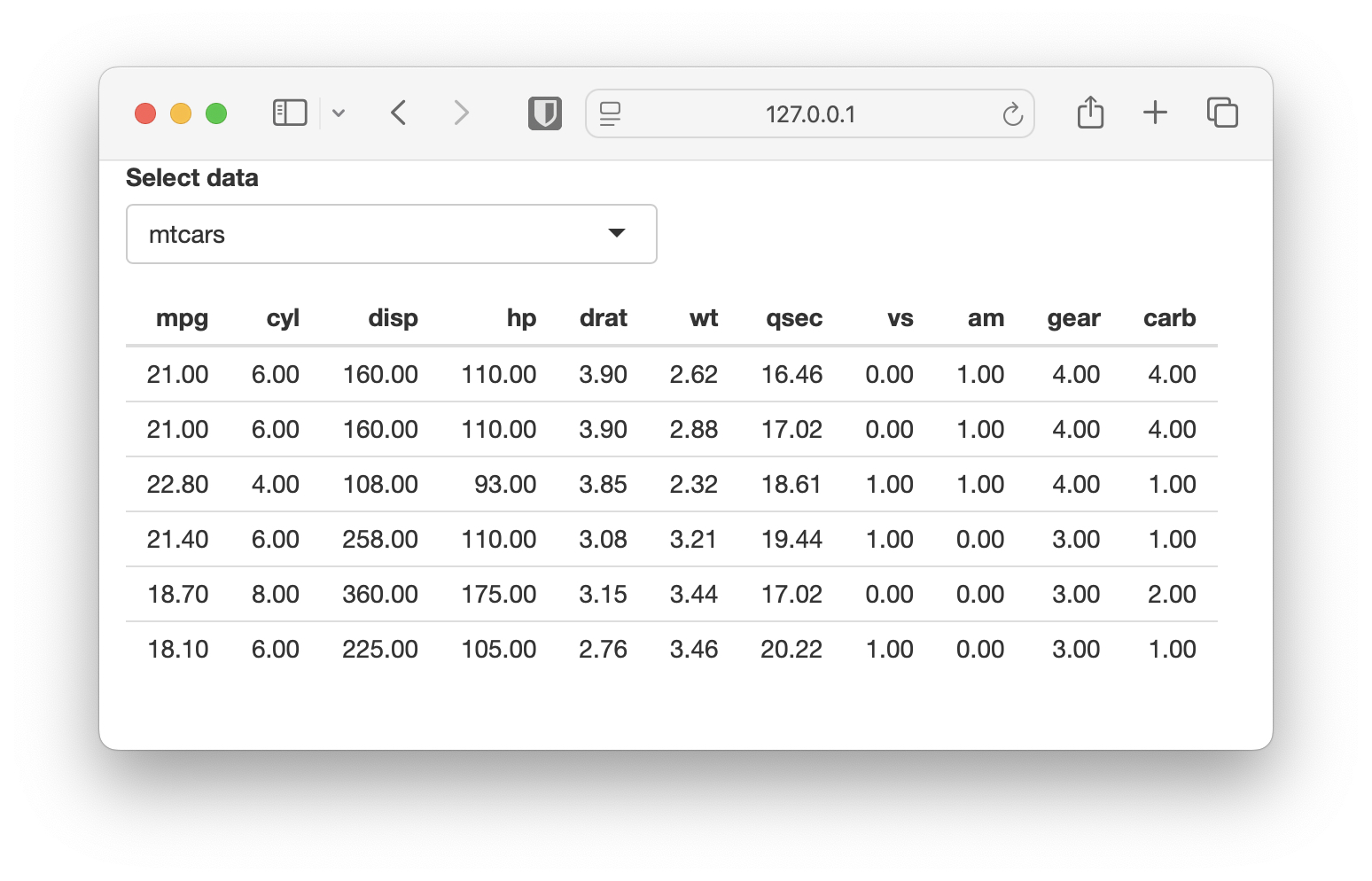The height and width of the screenshot is (881, 1372).
Task: Select the cell showing 22.80 mpg
Action: (178, 484)
